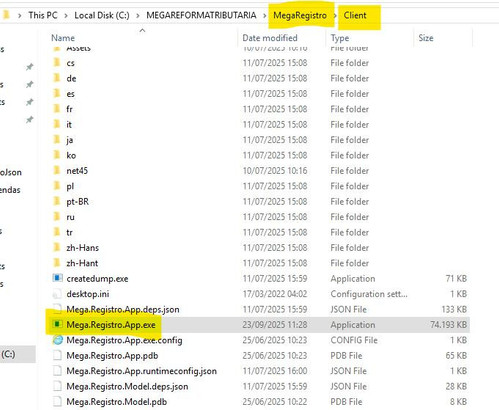Click the ja folder icon
The width and height of the screenshot is (499, 410).
57,139
